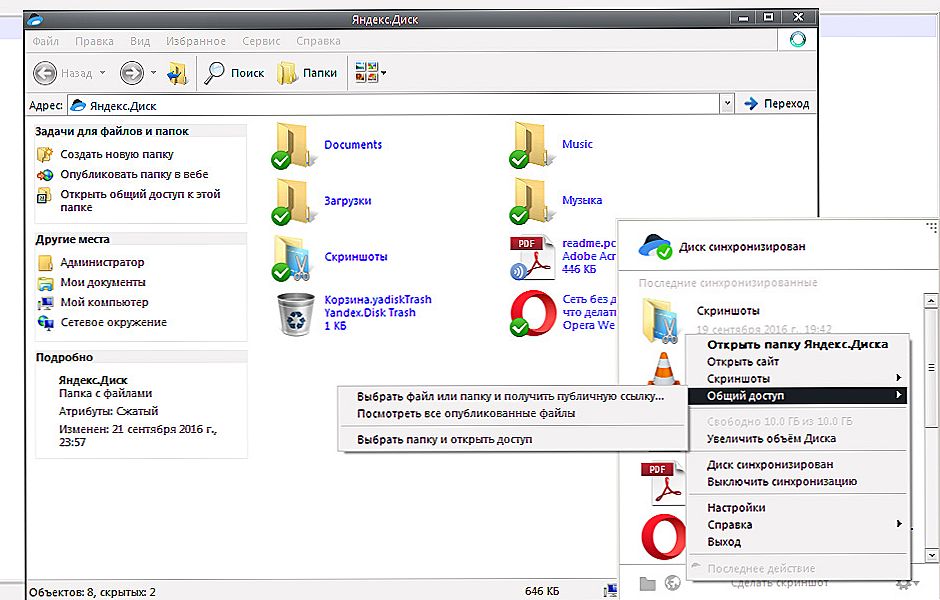This screenshot has height=600, width=940.
Task: Go to Сетевое окружение in Другие места
Action: 113,322
